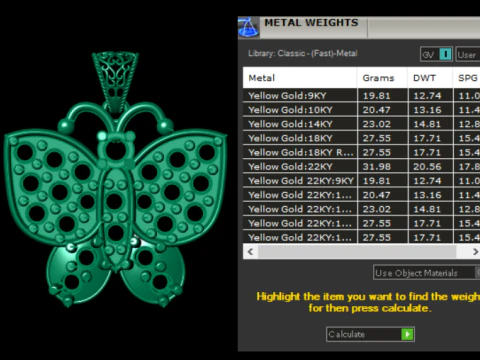
Task: Select Yellow Gold:9KY row
Action: [361, 96]
